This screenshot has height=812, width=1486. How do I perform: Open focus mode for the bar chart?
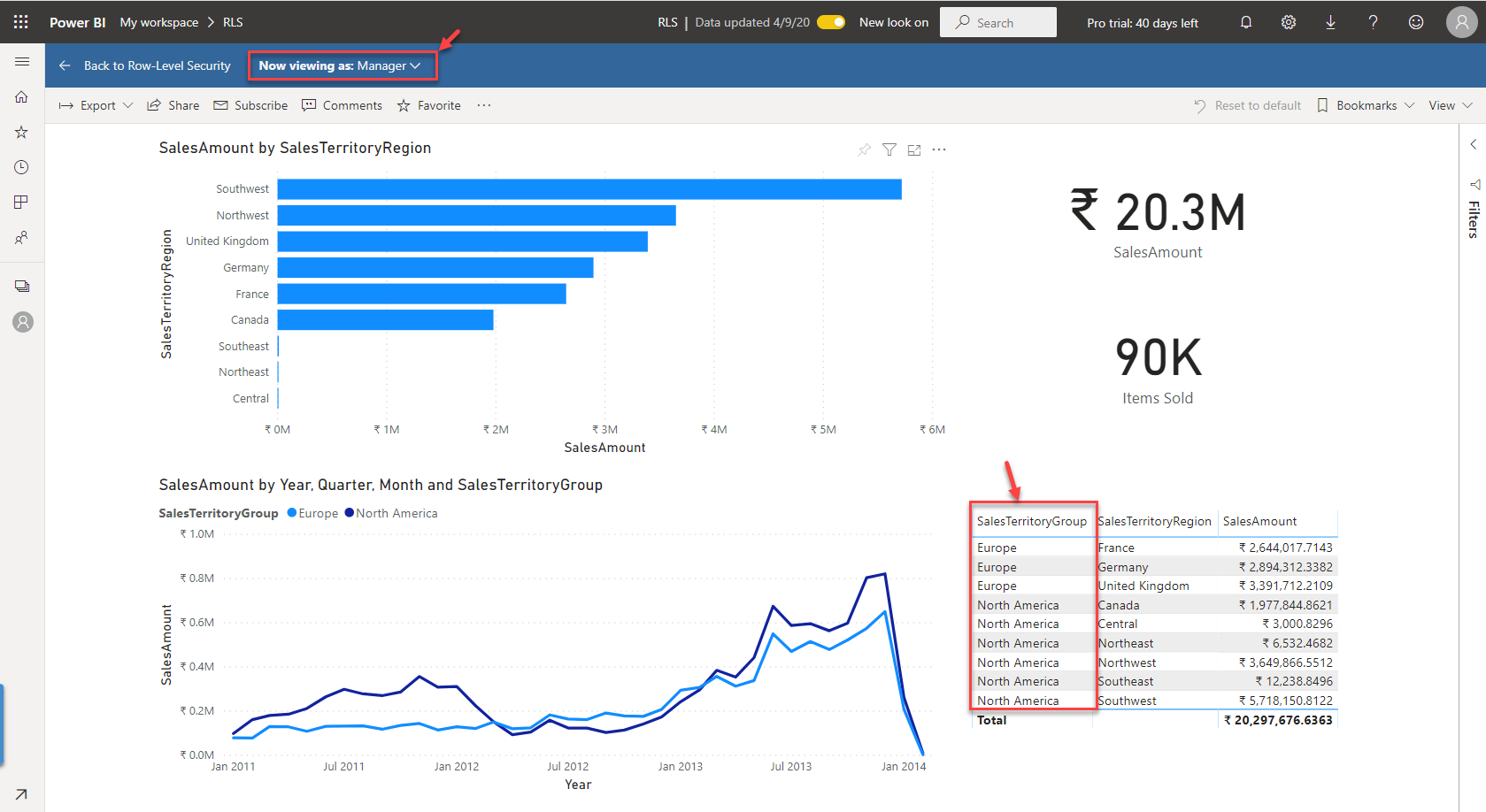(914, 150)
